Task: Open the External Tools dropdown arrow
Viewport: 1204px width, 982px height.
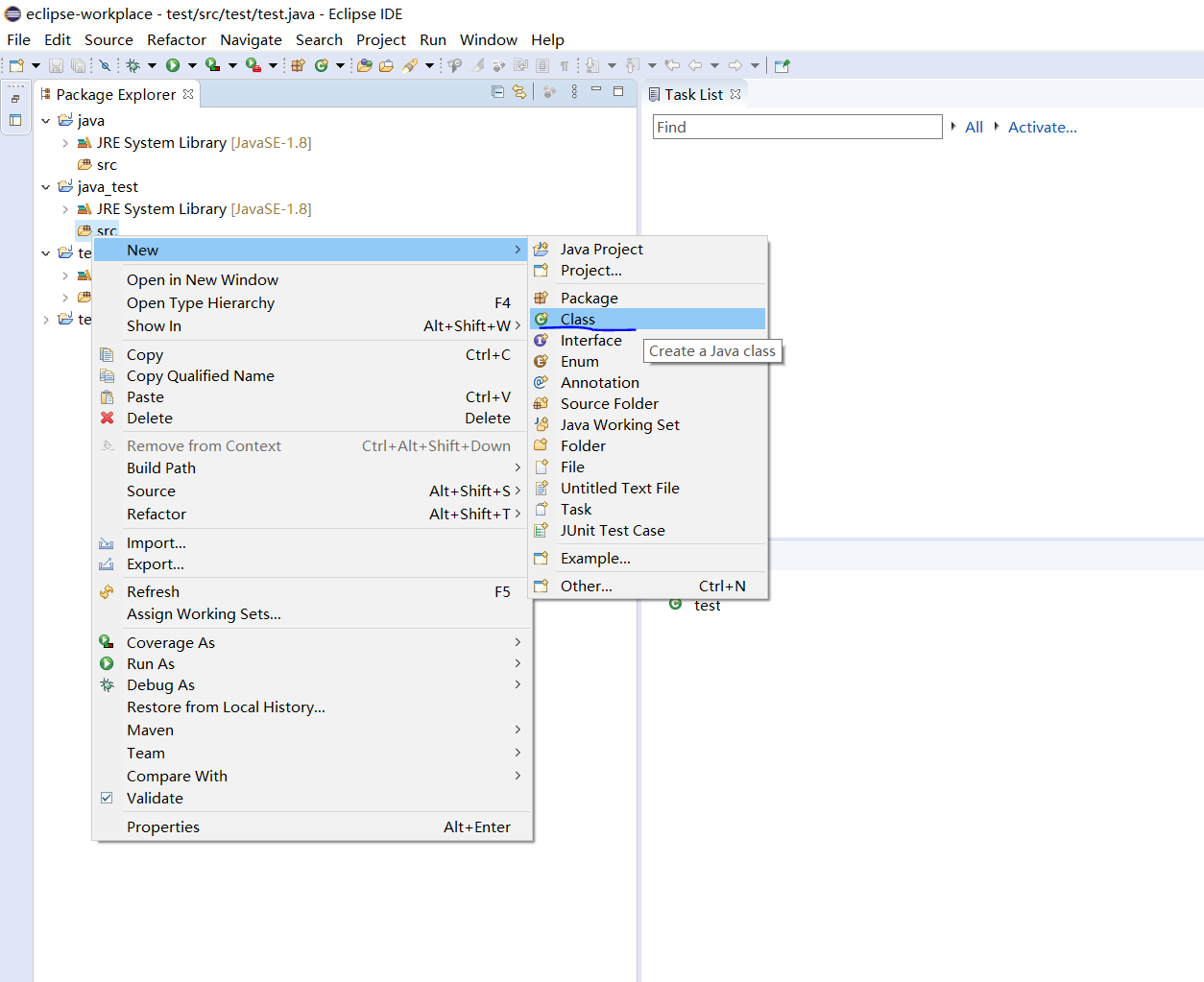Action: point(273,65)
